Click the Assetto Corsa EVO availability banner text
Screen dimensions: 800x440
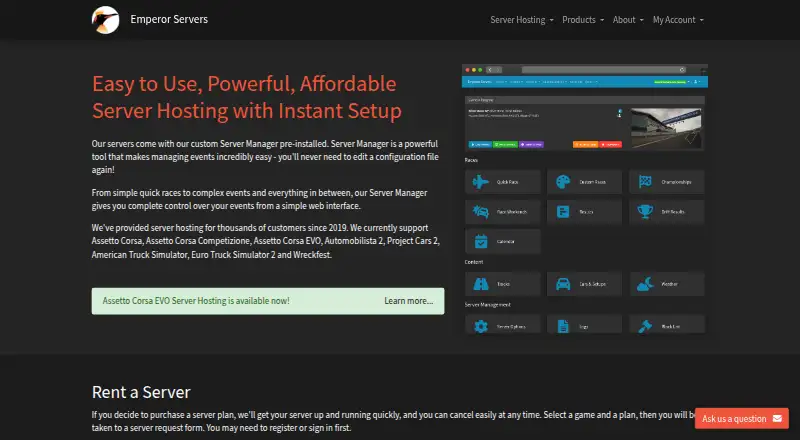click(x=196, y=301)
